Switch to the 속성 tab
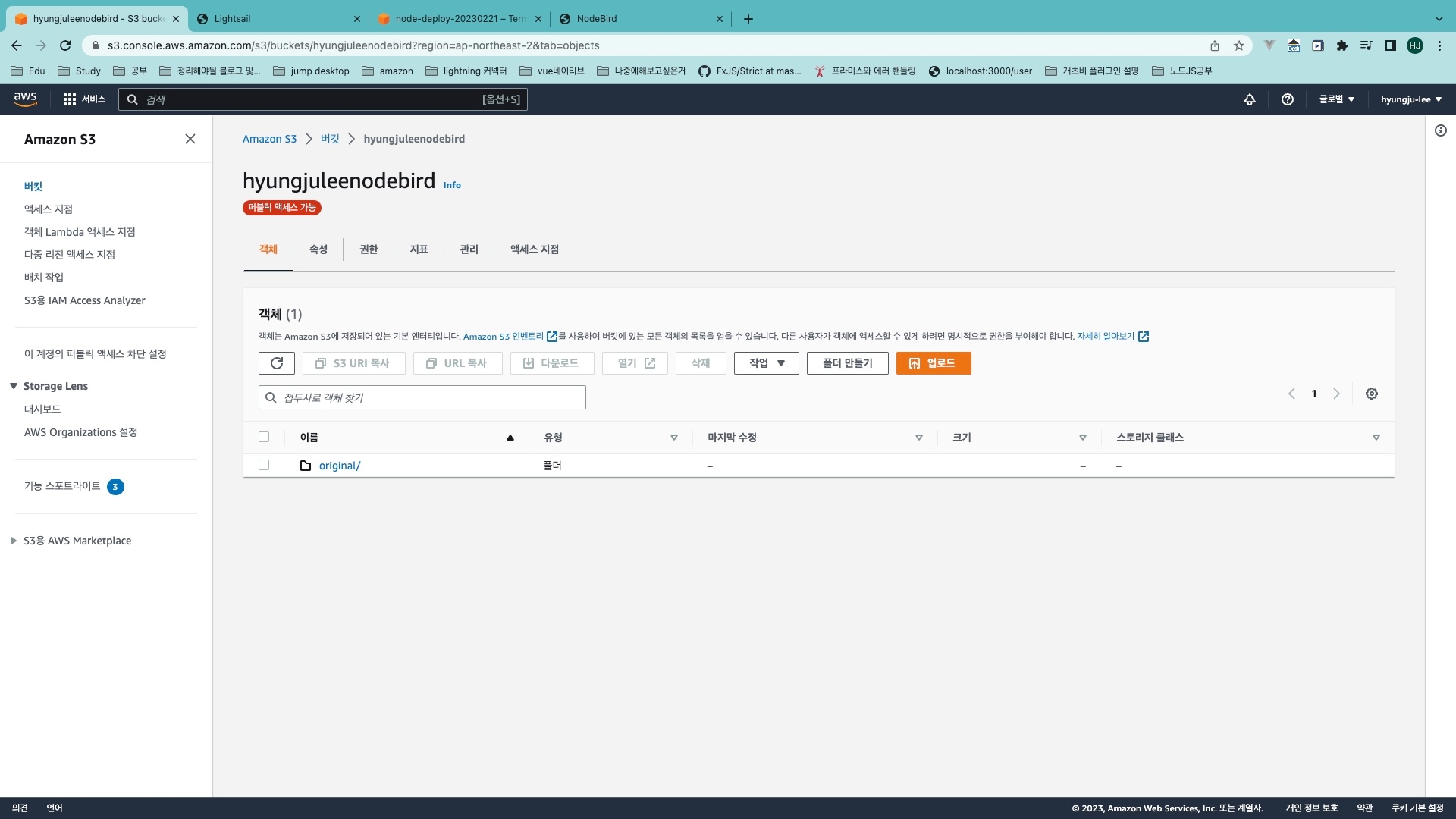1456x819 pixels. click(x=318, y=249)
